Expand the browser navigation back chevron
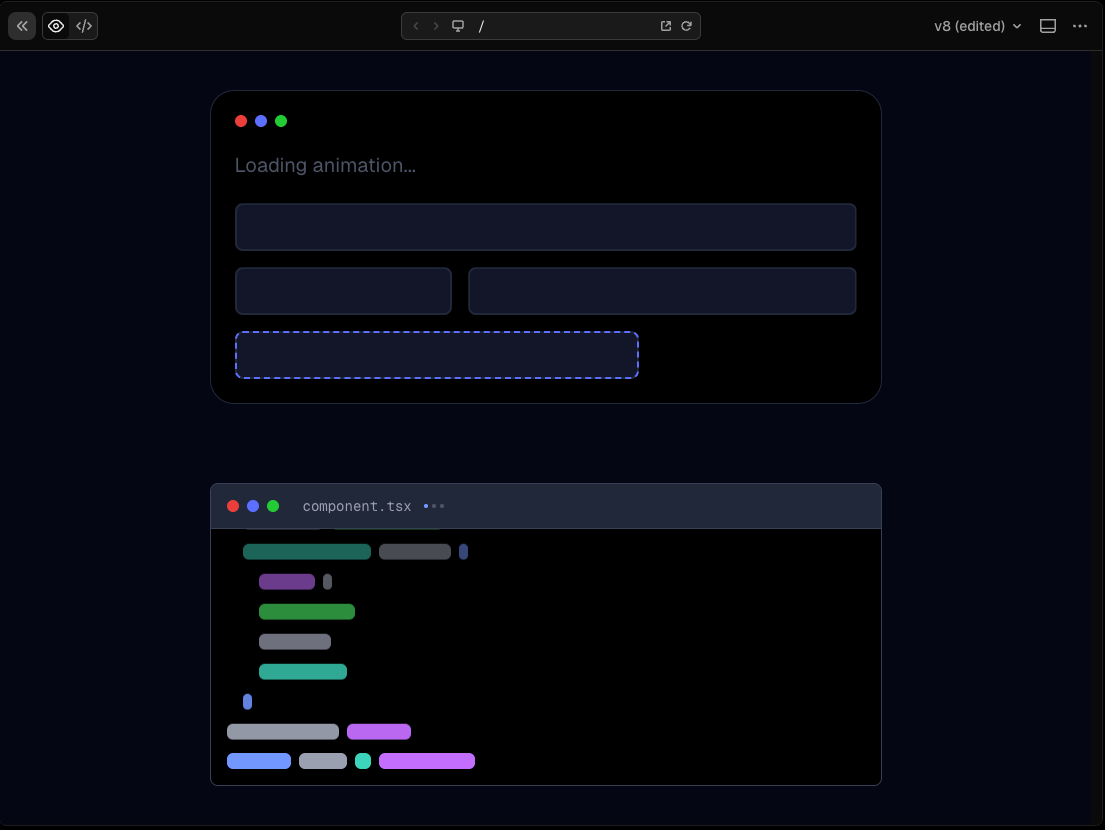The image size is (1105, 830). [x=416, y=26]
